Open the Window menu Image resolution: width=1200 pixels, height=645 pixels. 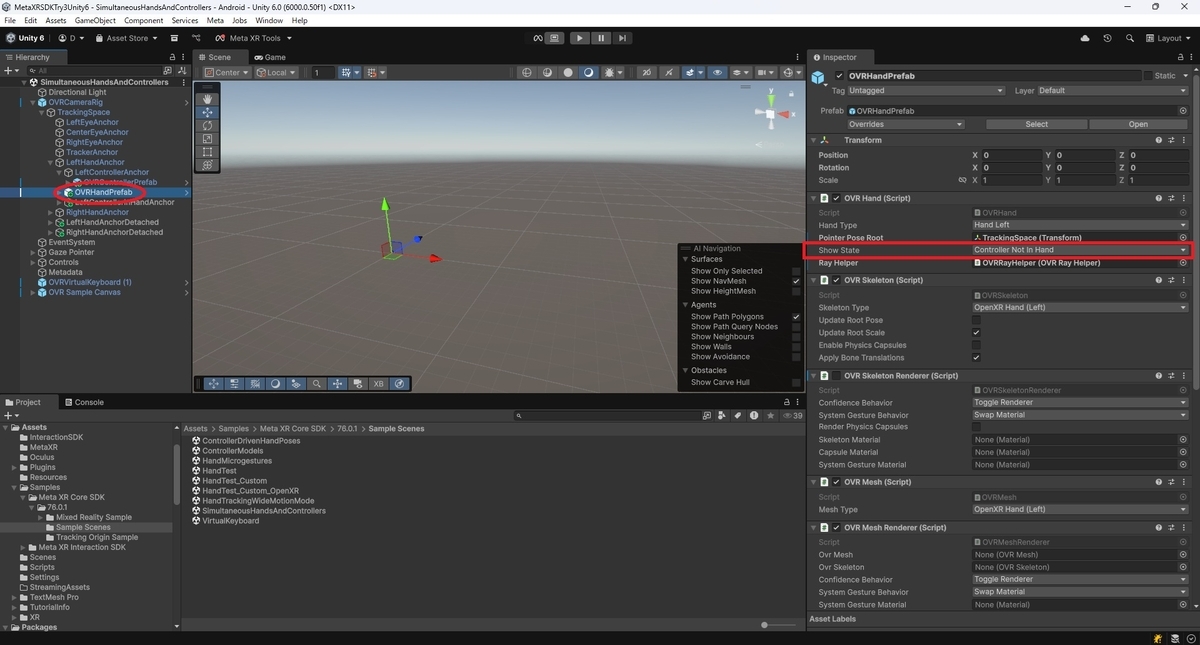click(x=268, y=20)
